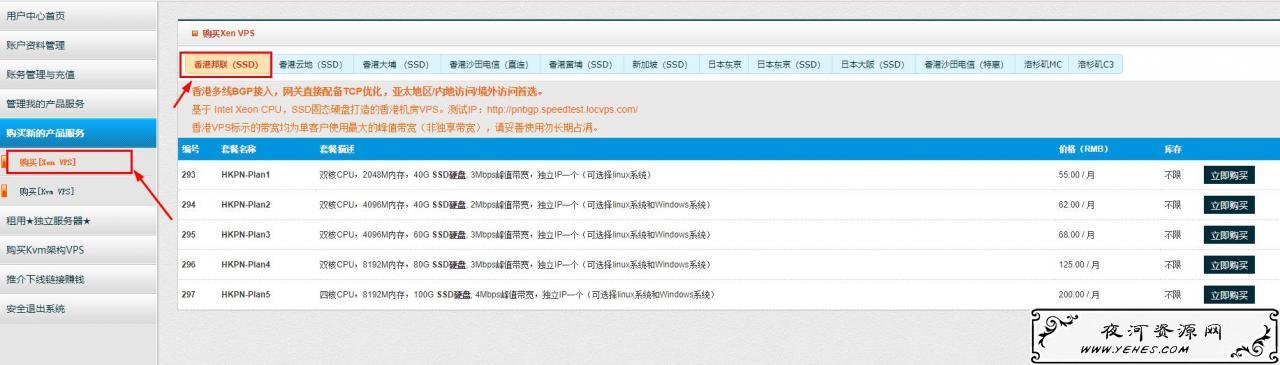Switch to 日本东京 (SSD) tab
Image resolution: width=1280 pixels, height=365 pixels.
pyautogui.click(x=789, y=65)
